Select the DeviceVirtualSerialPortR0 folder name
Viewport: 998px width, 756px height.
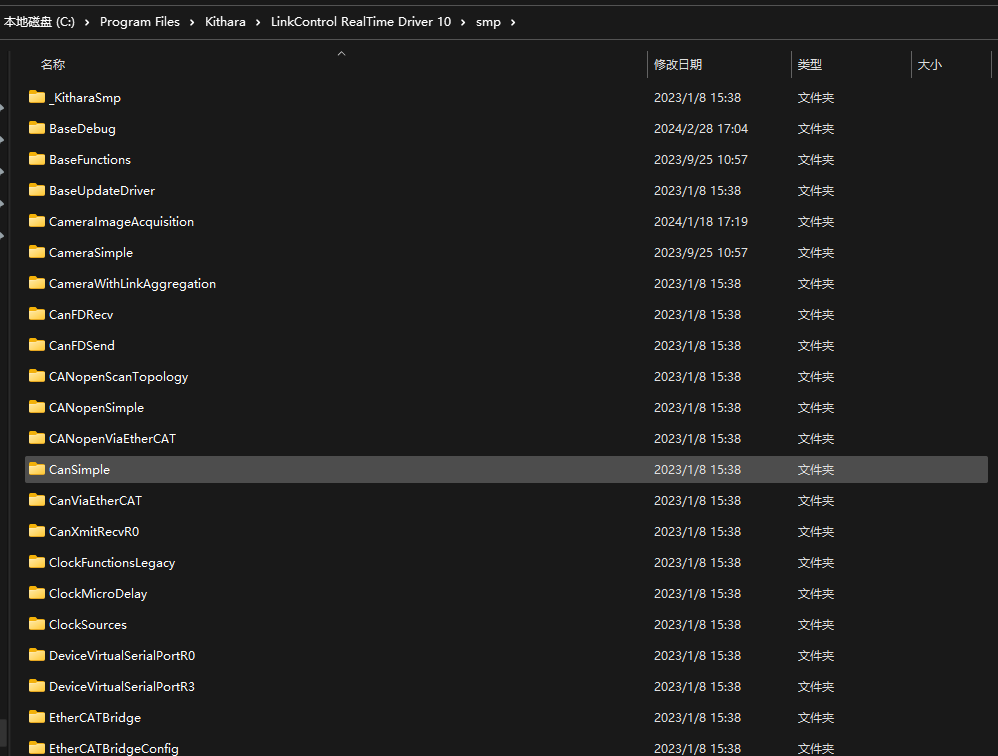[122, 655]
